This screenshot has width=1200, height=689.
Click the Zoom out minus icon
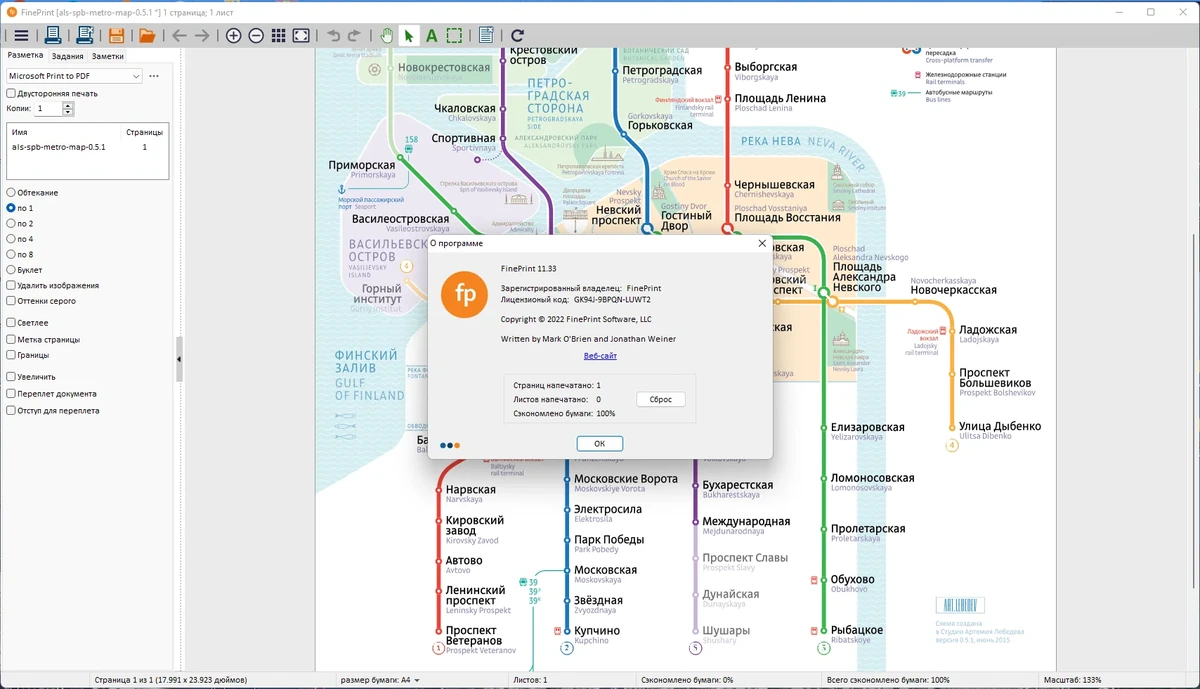[x=256, y=36]
